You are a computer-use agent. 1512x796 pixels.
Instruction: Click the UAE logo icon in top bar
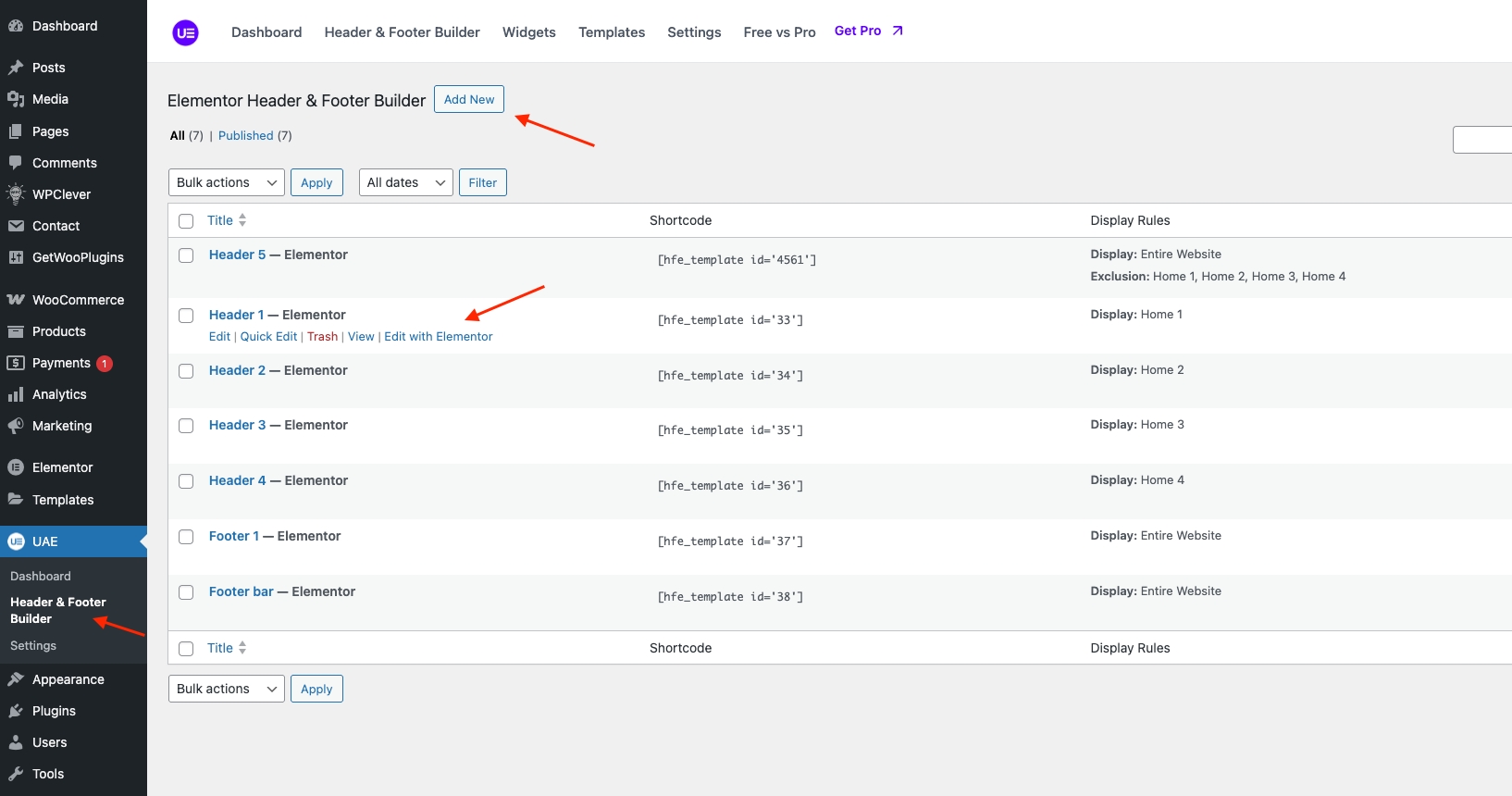(x=185, y=32)
